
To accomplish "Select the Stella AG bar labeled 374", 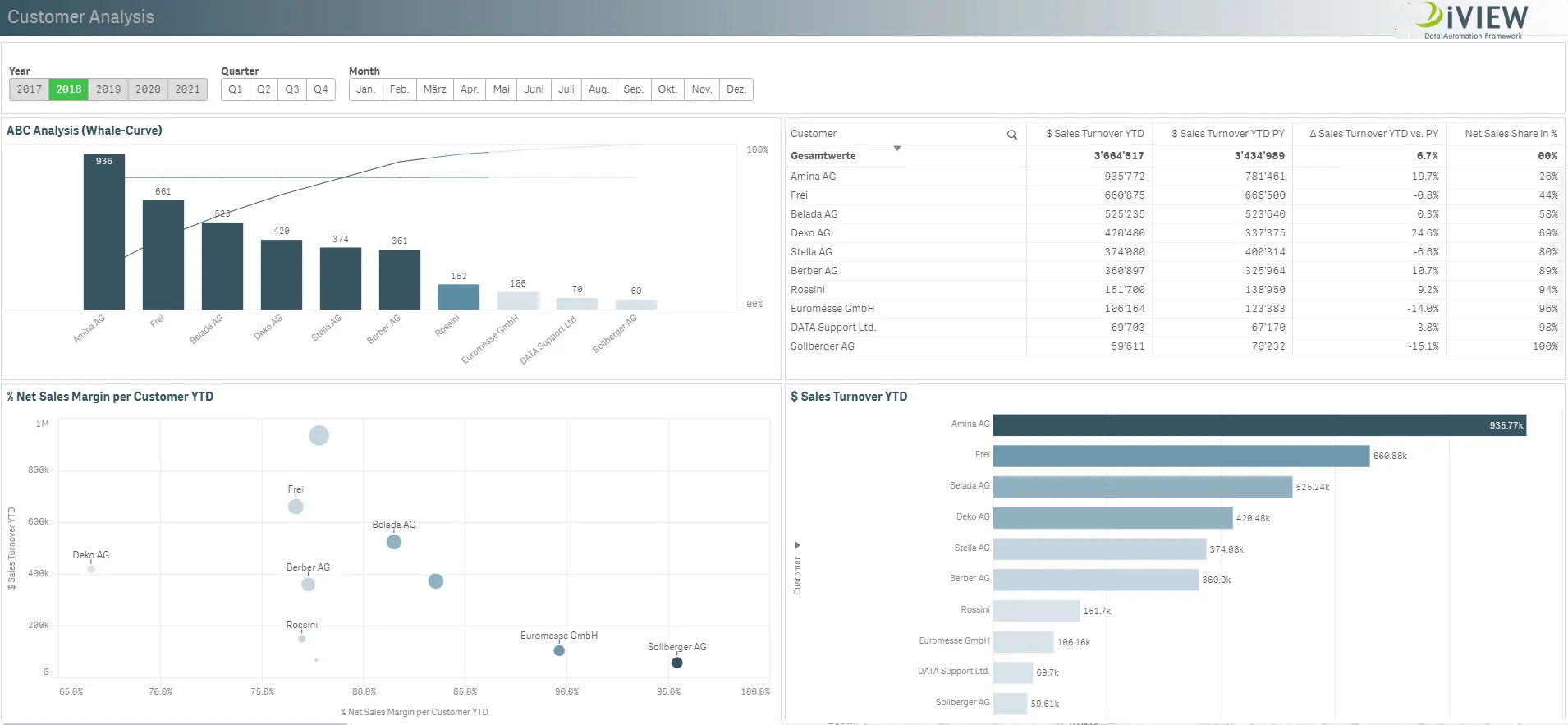I will pos(341,278).
